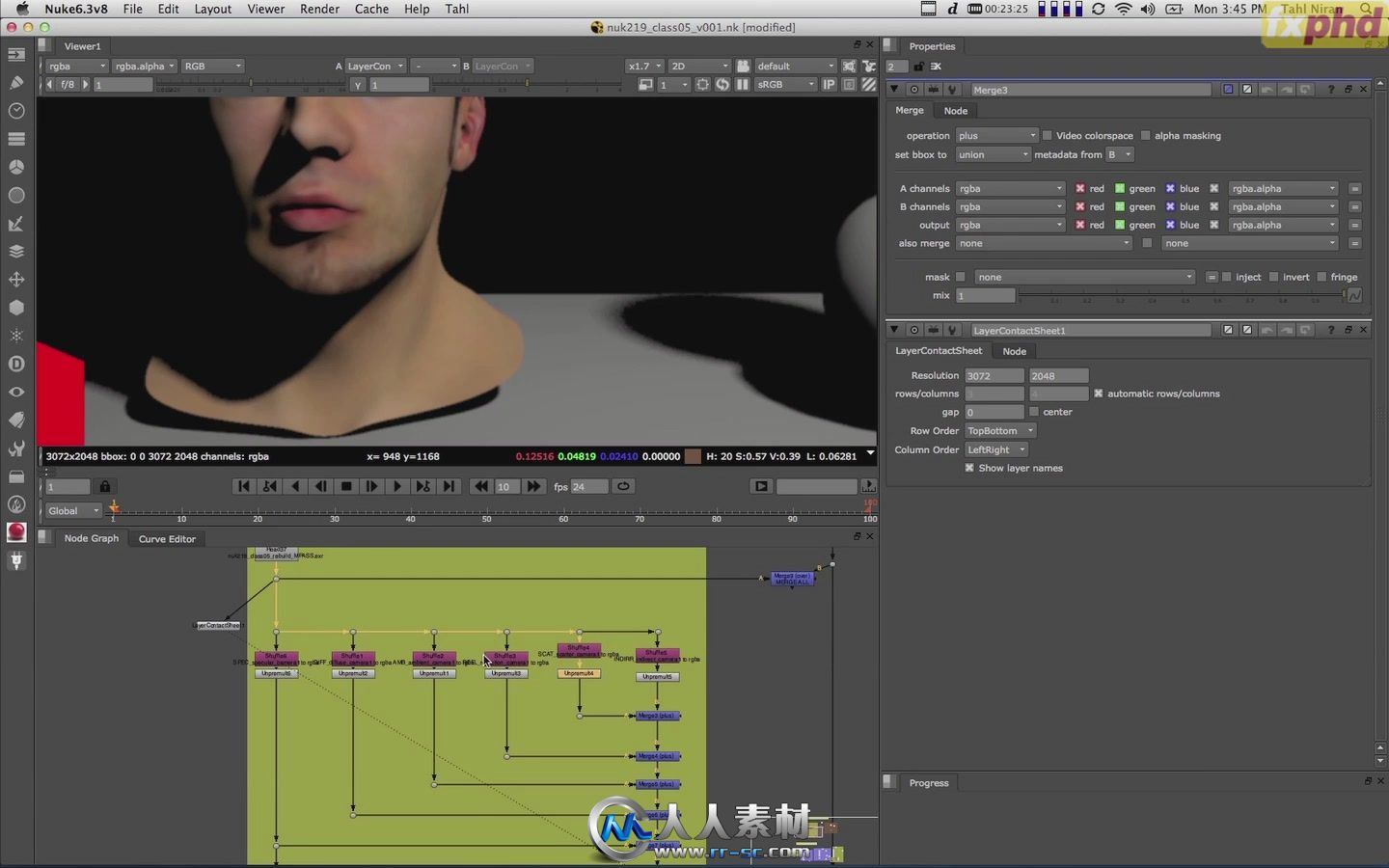Open the Image nodes toolbar icon

16,55
